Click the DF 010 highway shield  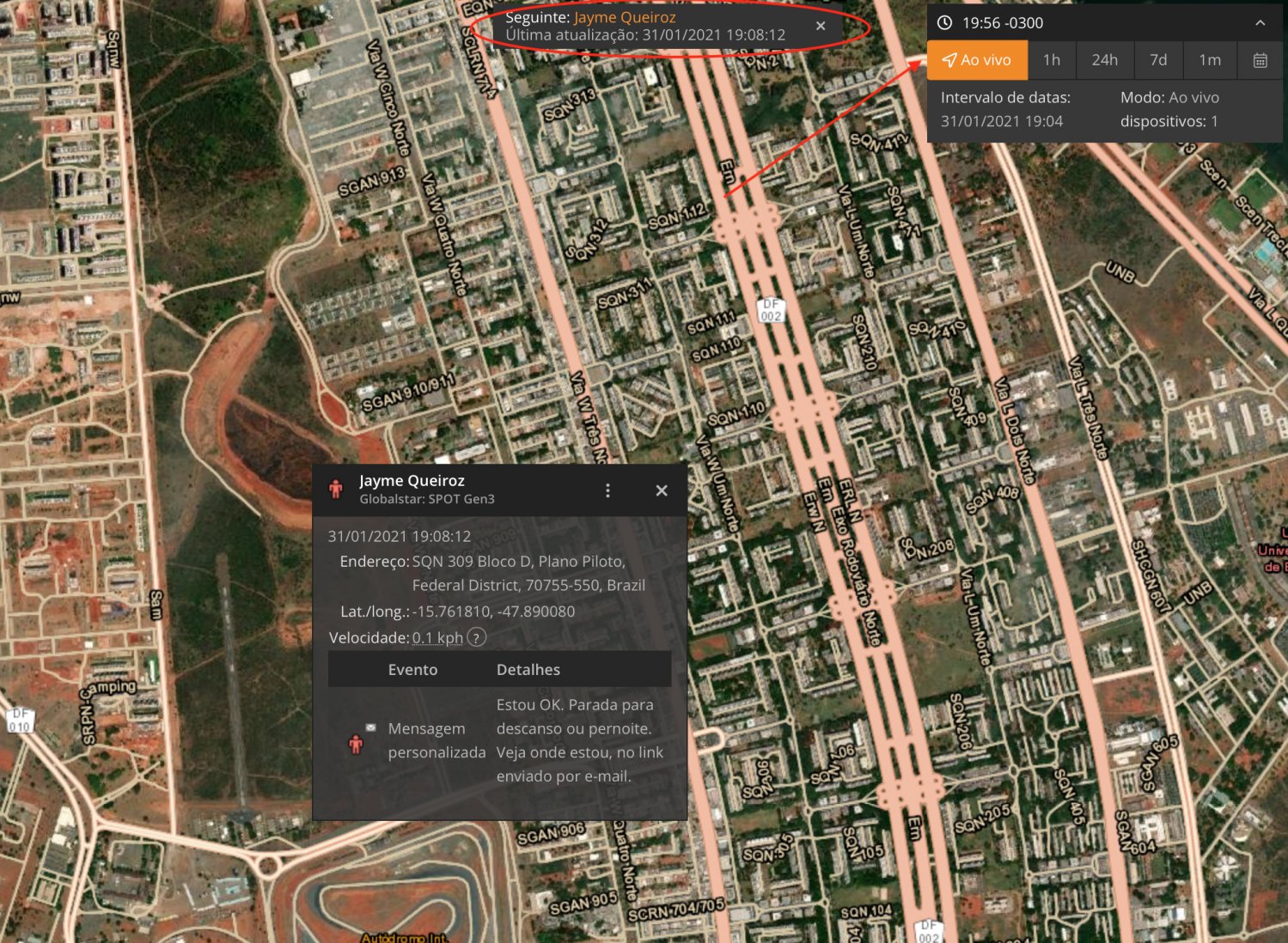(20, 721)
